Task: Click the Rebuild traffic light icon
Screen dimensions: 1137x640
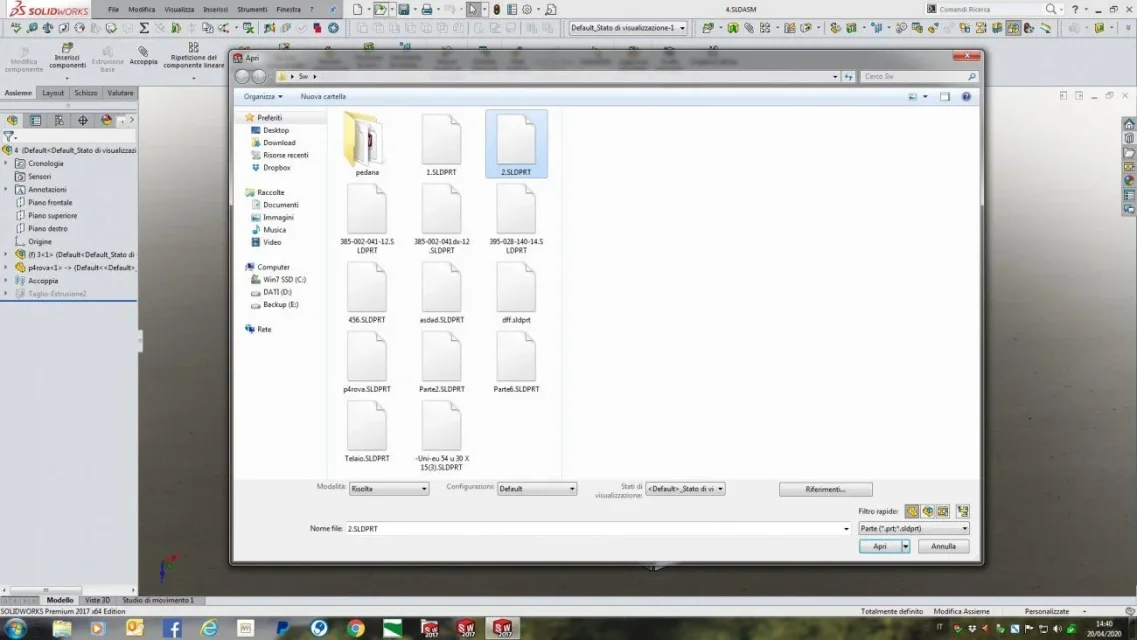Action: (x=497, y=9)
